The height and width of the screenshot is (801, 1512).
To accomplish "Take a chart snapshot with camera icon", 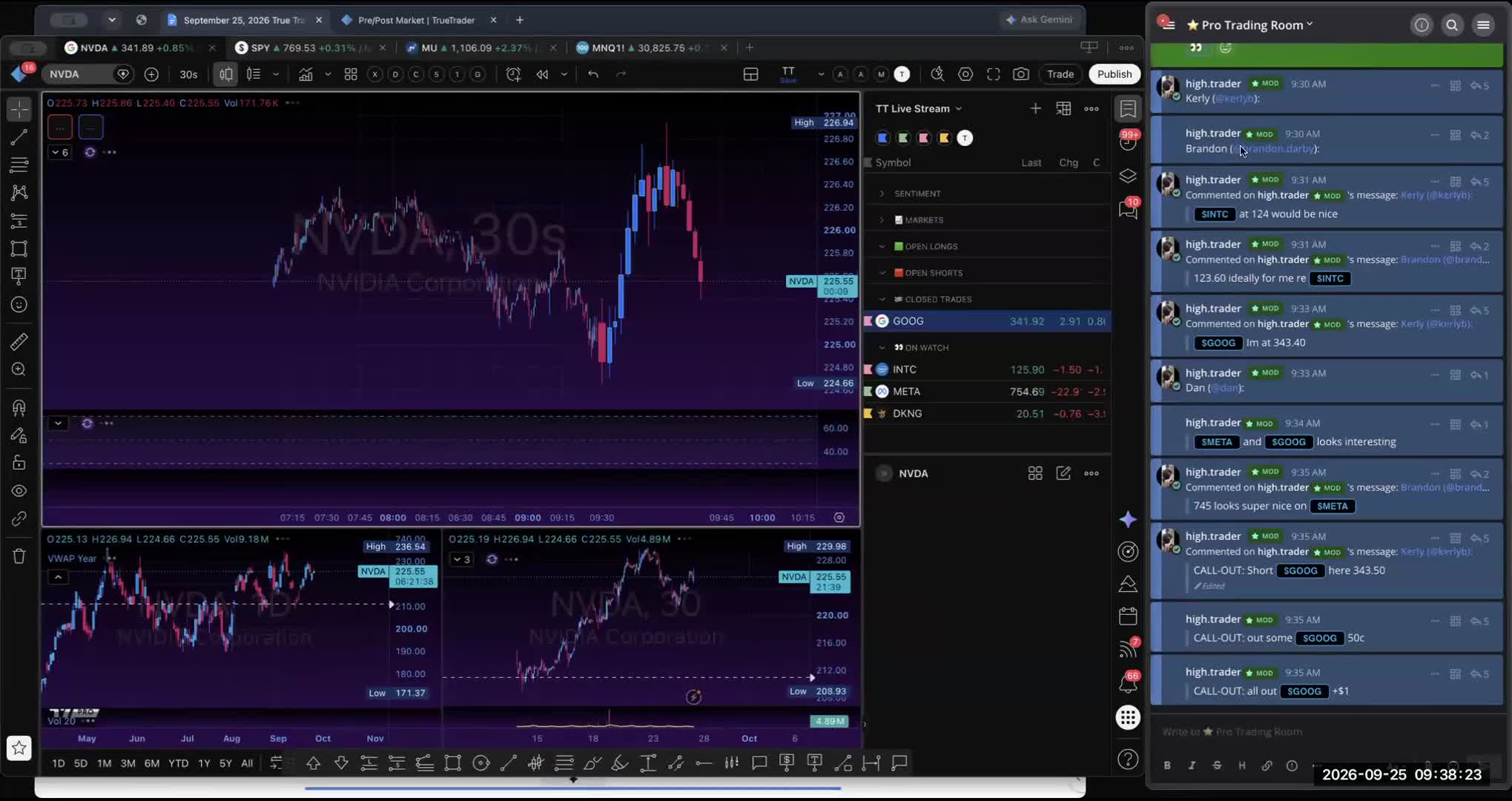I will coord(1021,74).
